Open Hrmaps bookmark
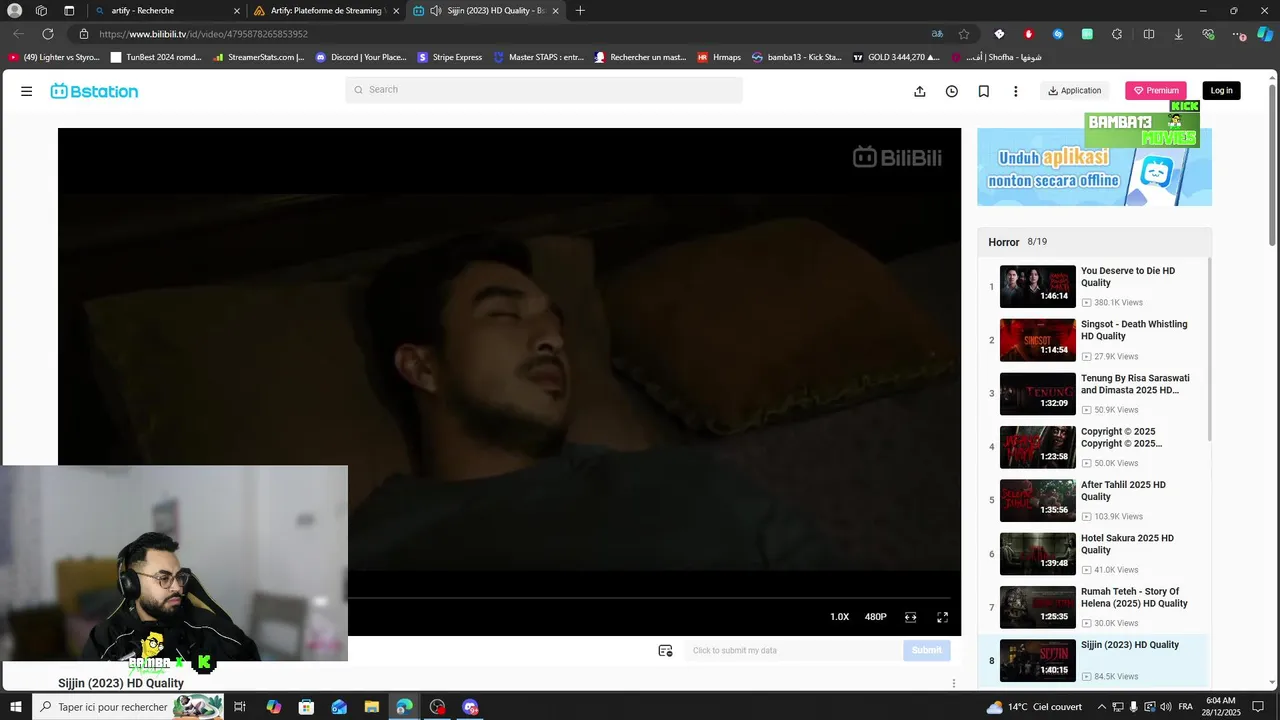Viewport: 1280px width, 720px height. (719, 57)
